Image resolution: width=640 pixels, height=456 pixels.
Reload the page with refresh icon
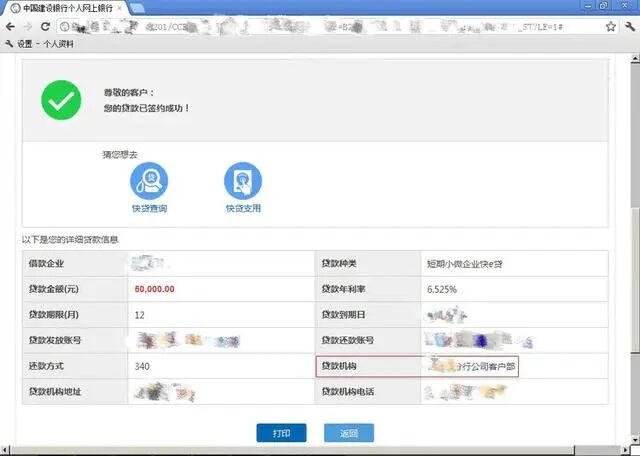[x=45, y=27]
